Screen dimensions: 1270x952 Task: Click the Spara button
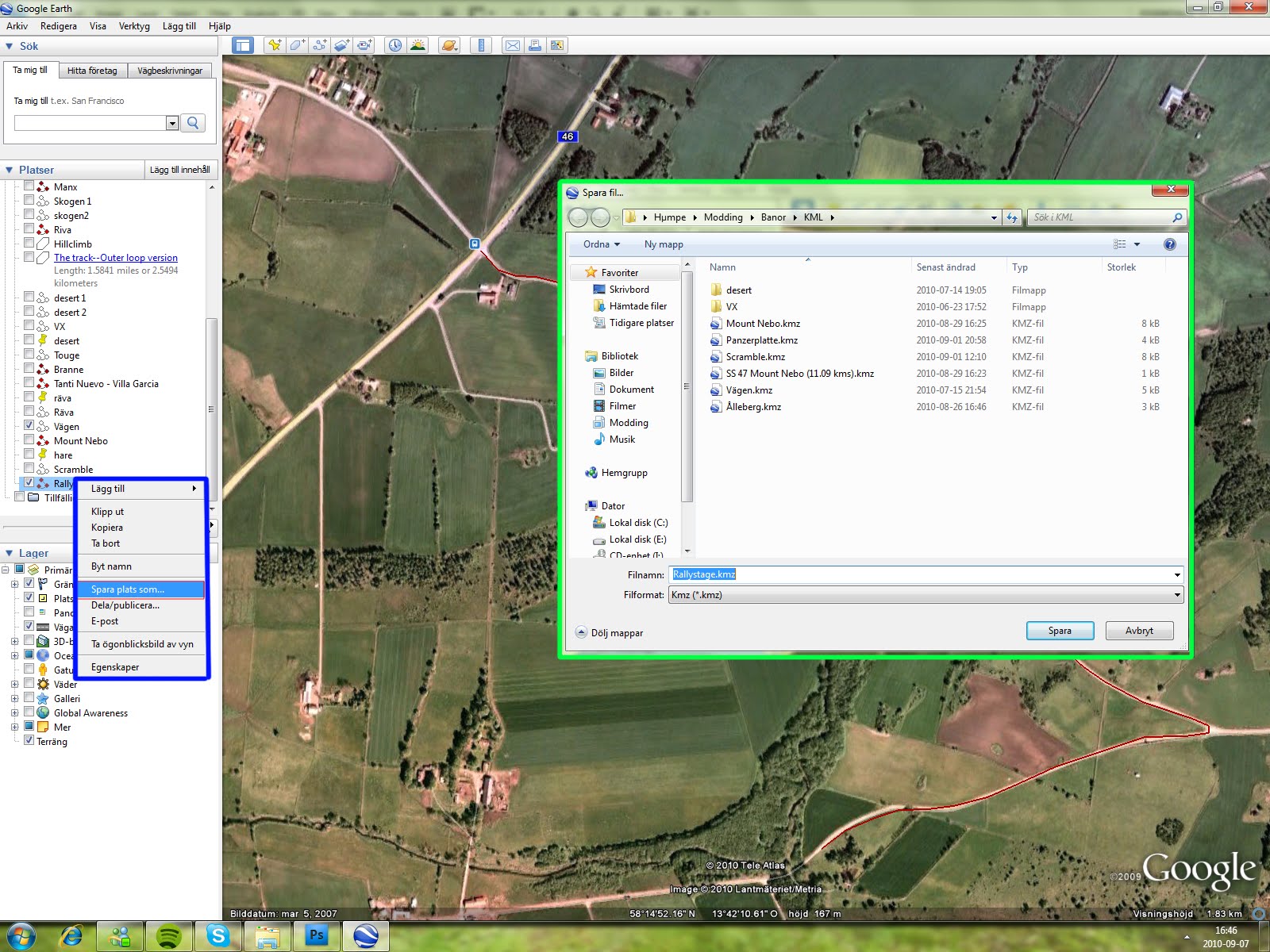[x=1060, y=631]
